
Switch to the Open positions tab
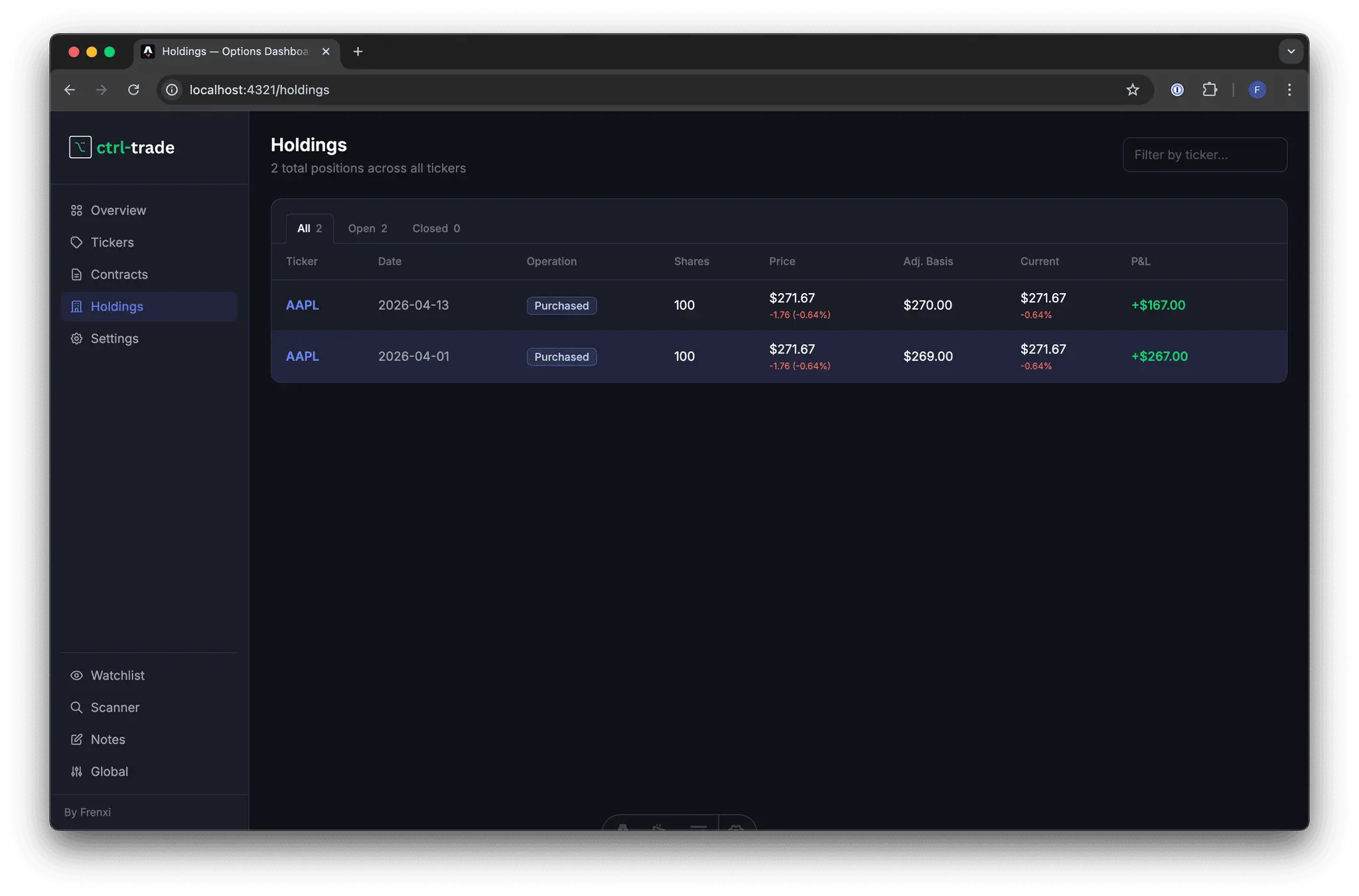click(368, 228)
